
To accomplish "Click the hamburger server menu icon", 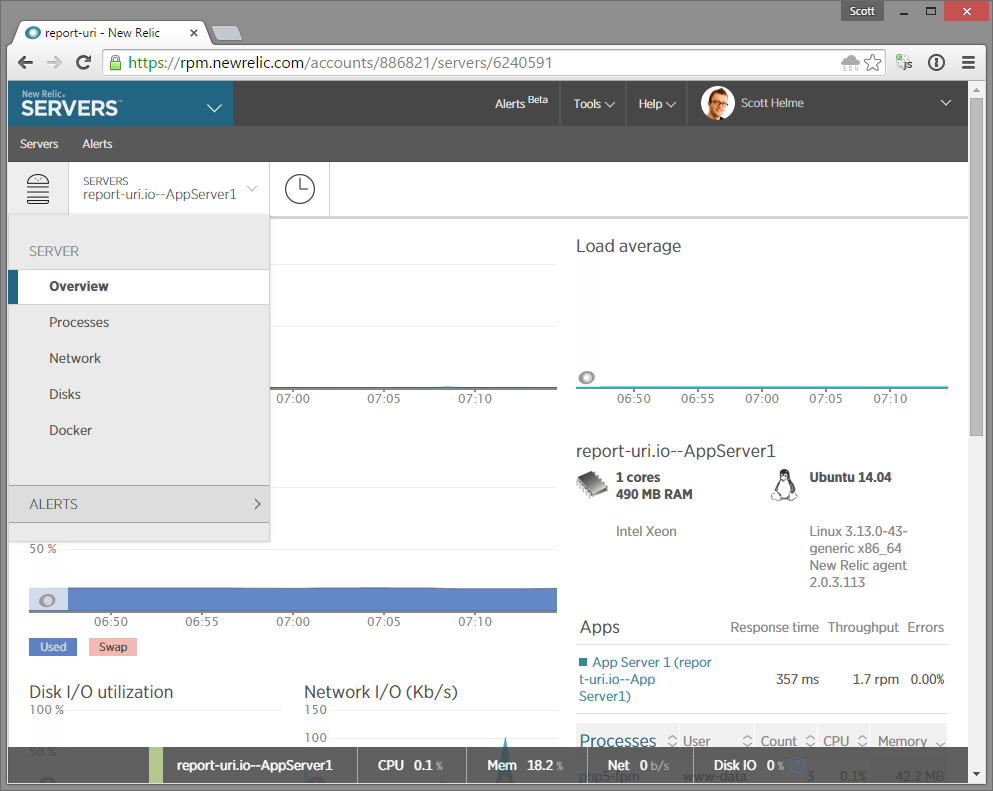I will [x=38, y=188].
